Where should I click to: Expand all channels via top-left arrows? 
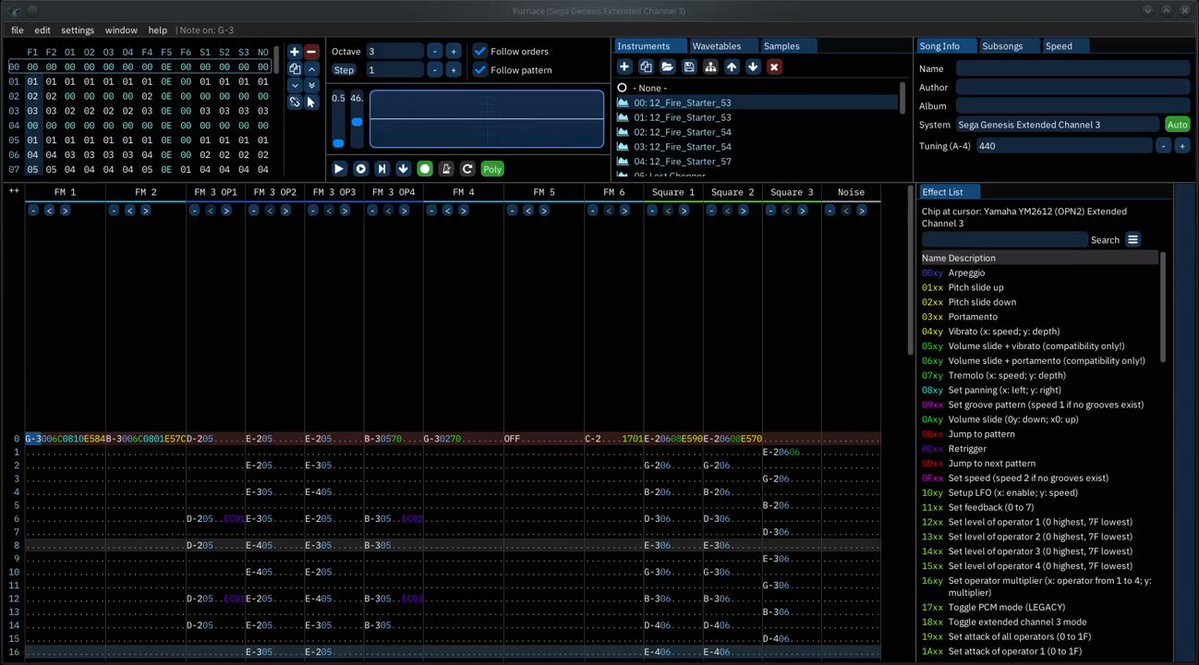(x=14, y=191)
